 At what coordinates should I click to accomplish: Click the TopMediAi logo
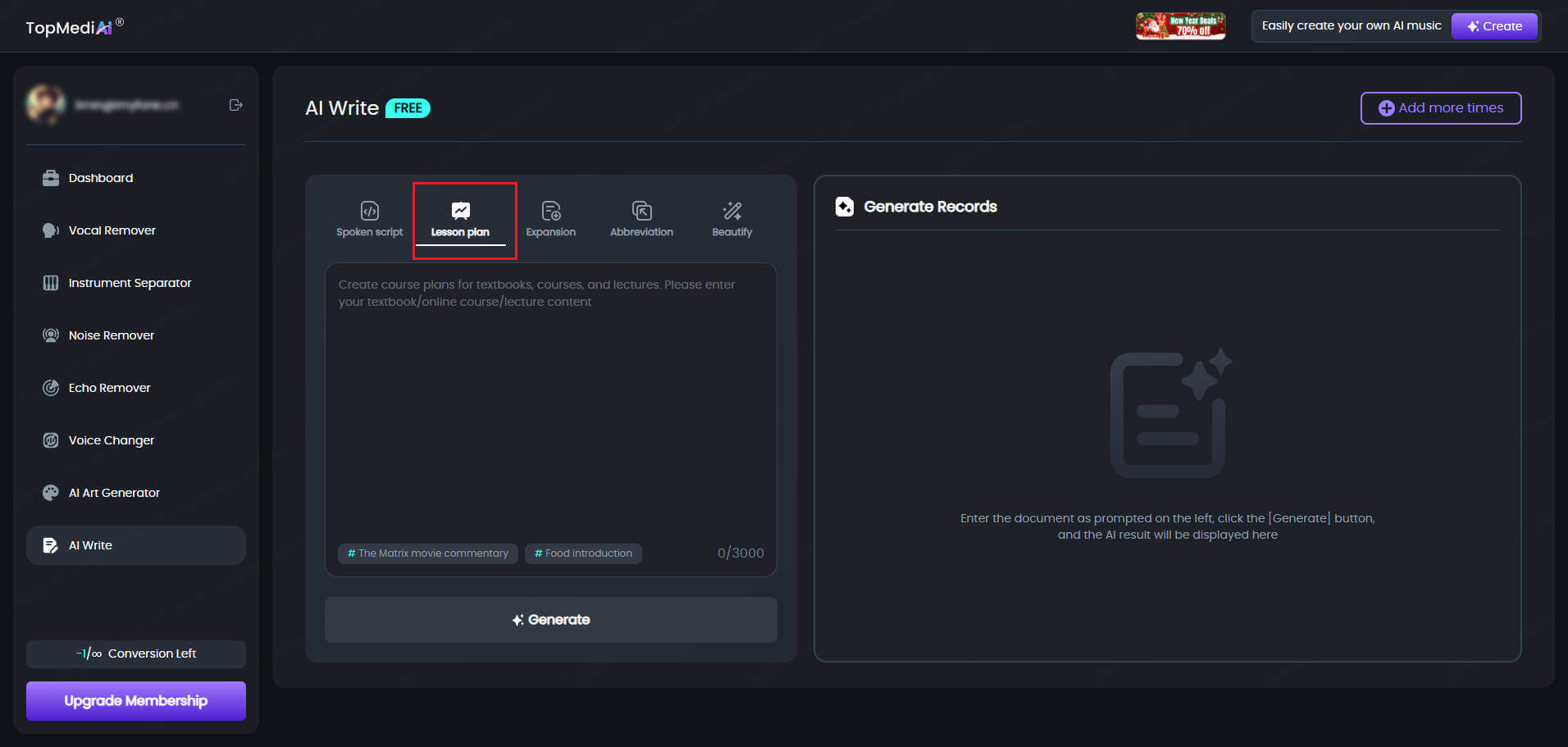[x=75, y=27]
